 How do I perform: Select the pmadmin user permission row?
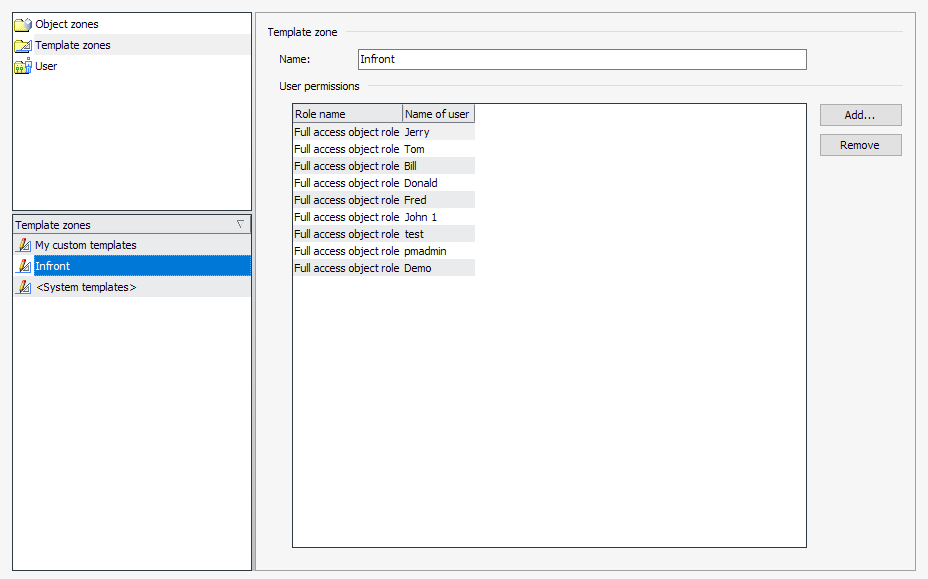coord(383,251)
